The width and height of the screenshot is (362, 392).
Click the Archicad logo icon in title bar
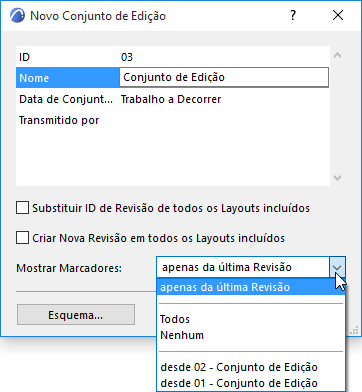17,16
